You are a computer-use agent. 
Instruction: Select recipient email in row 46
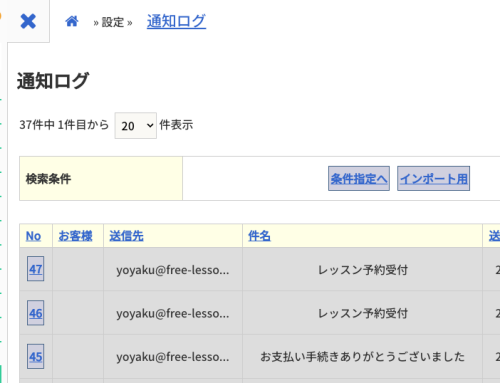(173, 313)
